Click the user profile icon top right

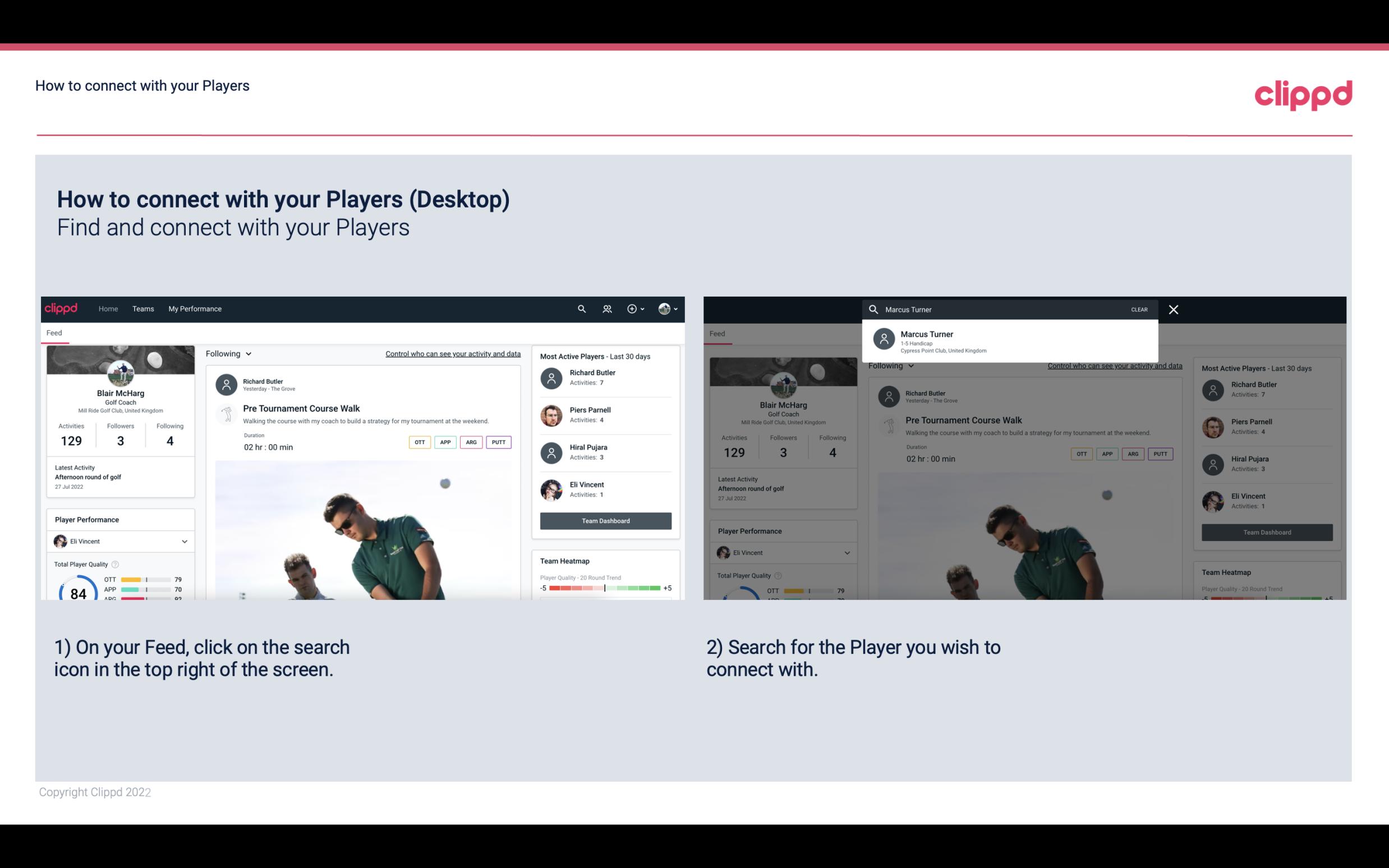[x=665, y=309]
